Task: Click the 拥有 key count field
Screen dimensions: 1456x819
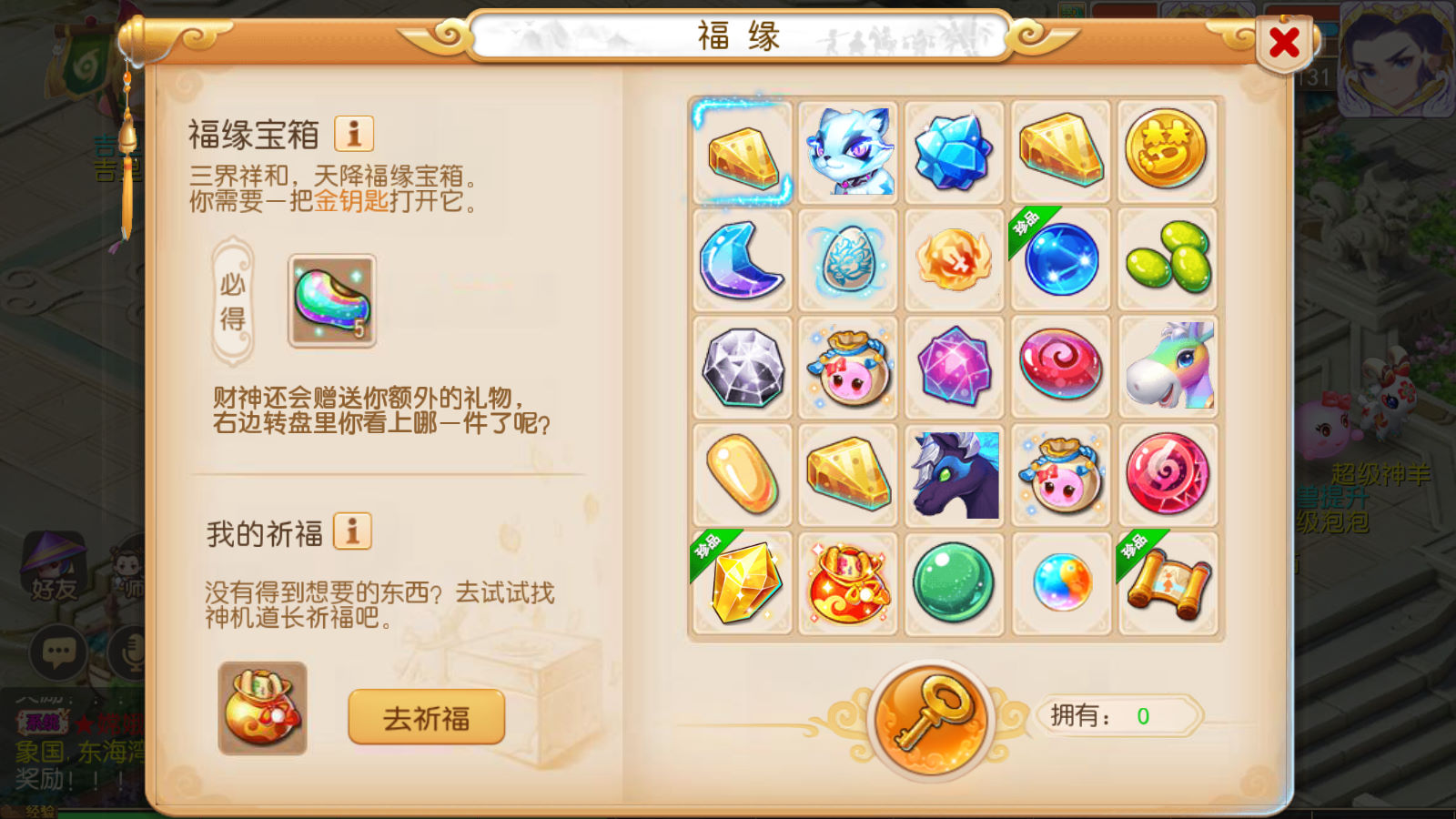Action: (x=1120, y=716)
